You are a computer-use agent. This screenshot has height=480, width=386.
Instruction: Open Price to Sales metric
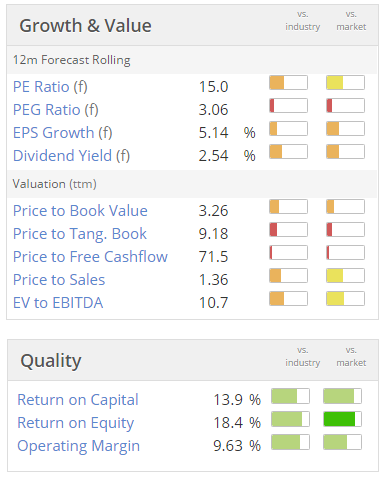59,280
